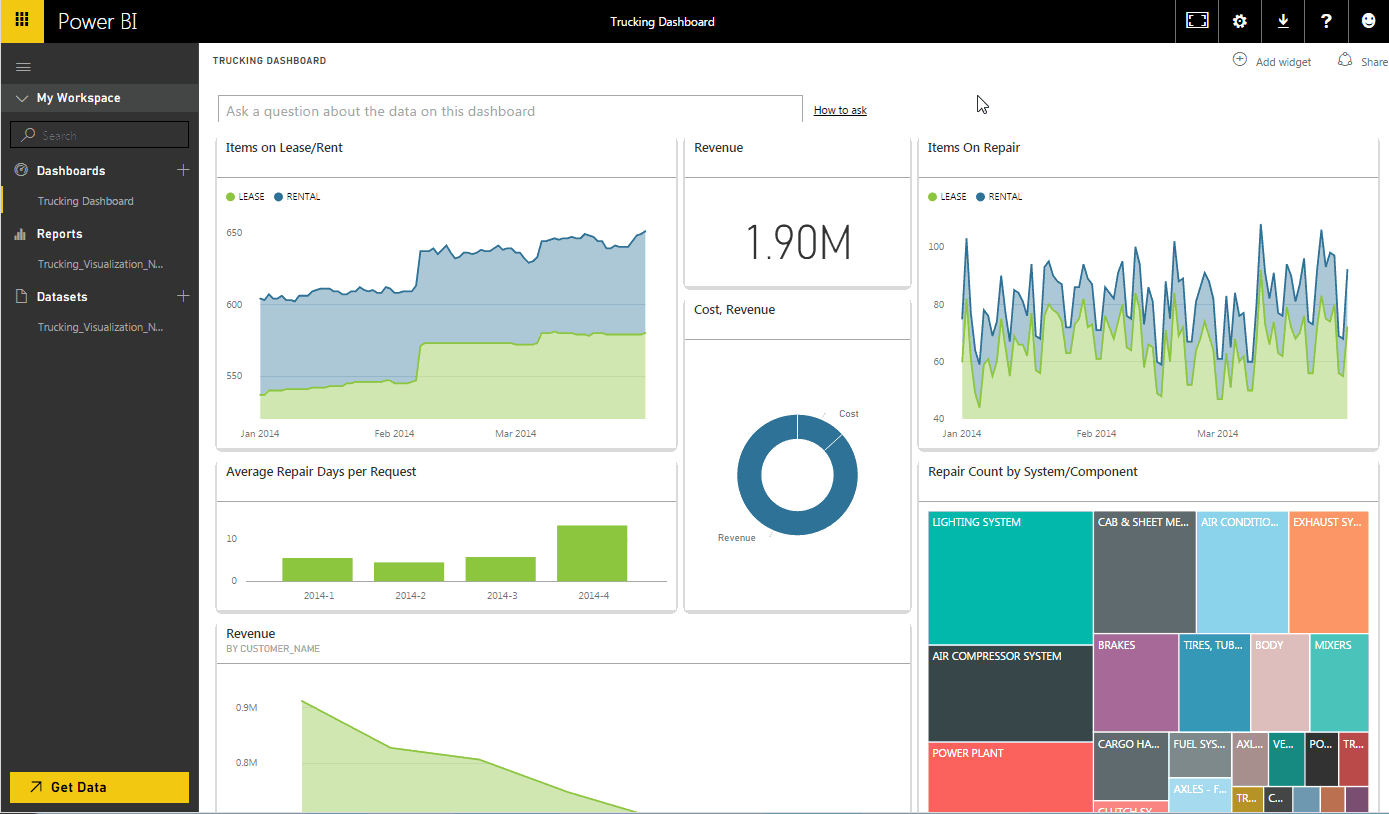Click the Reports bar chart icon

pos(21,234)
